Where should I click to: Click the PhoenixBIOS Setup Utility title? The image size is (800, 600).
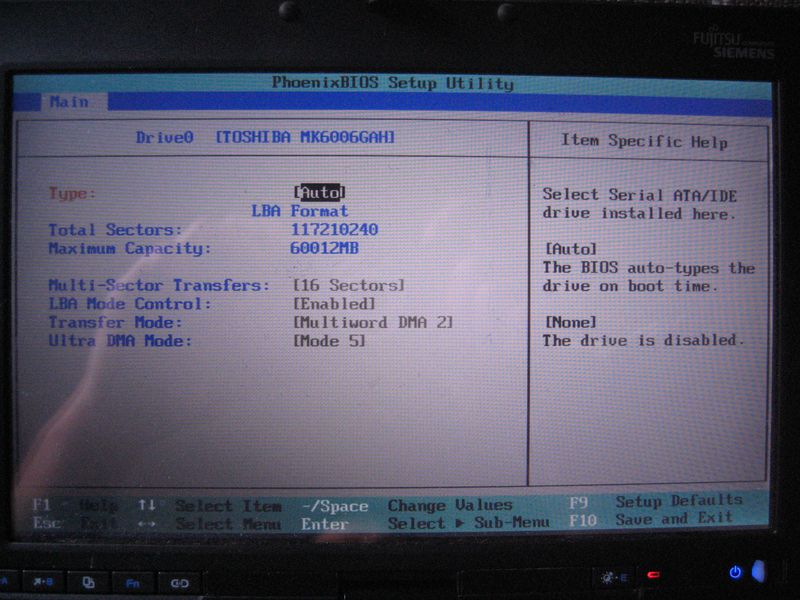392,83
